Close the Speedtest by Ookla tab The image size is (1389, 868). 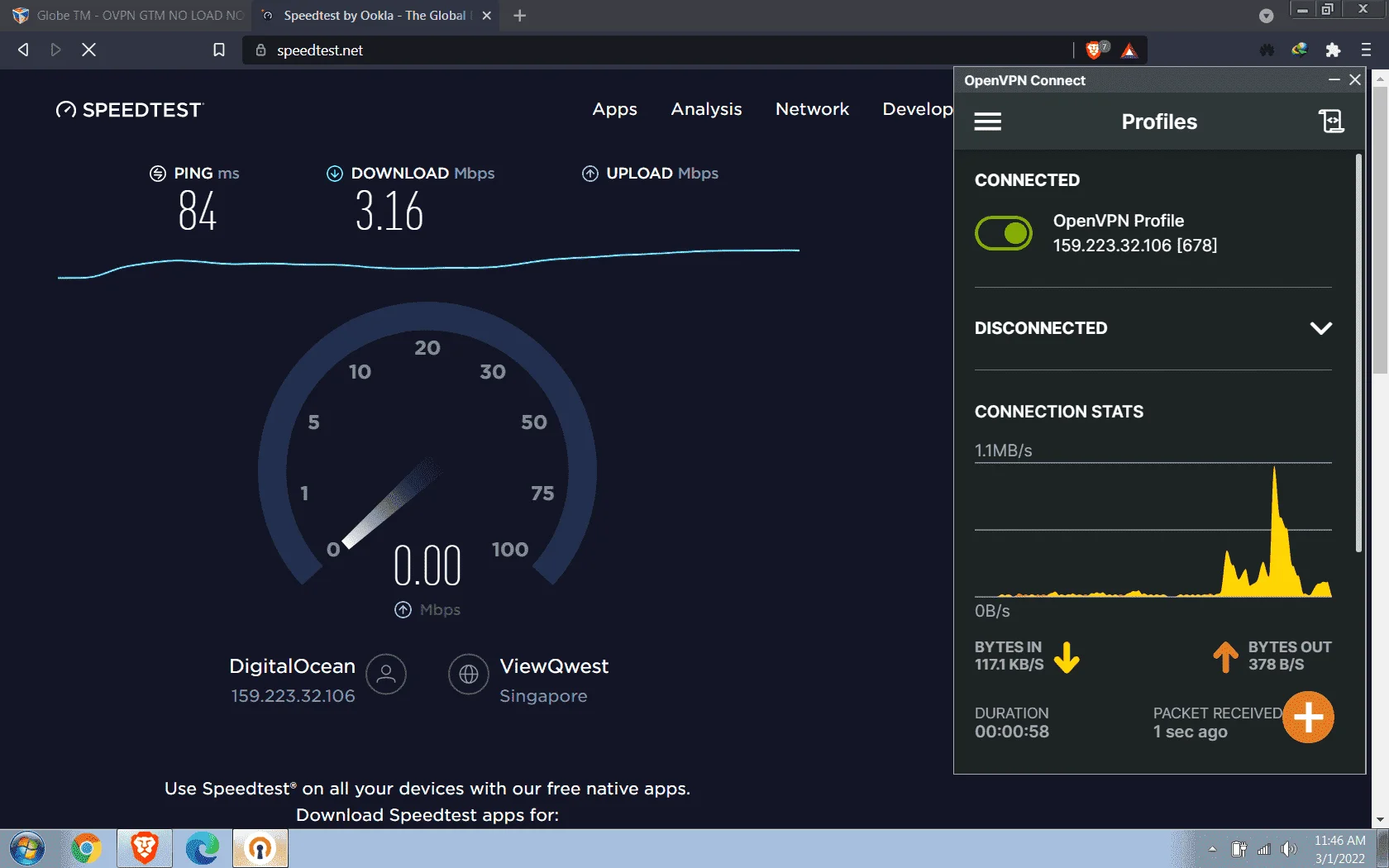(x=487, y=16)
